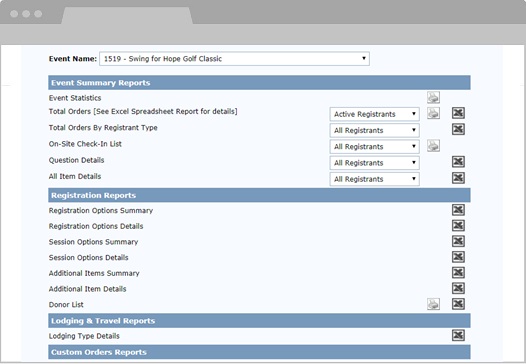Export Session Options Details to Excel

tap(458, 257)
